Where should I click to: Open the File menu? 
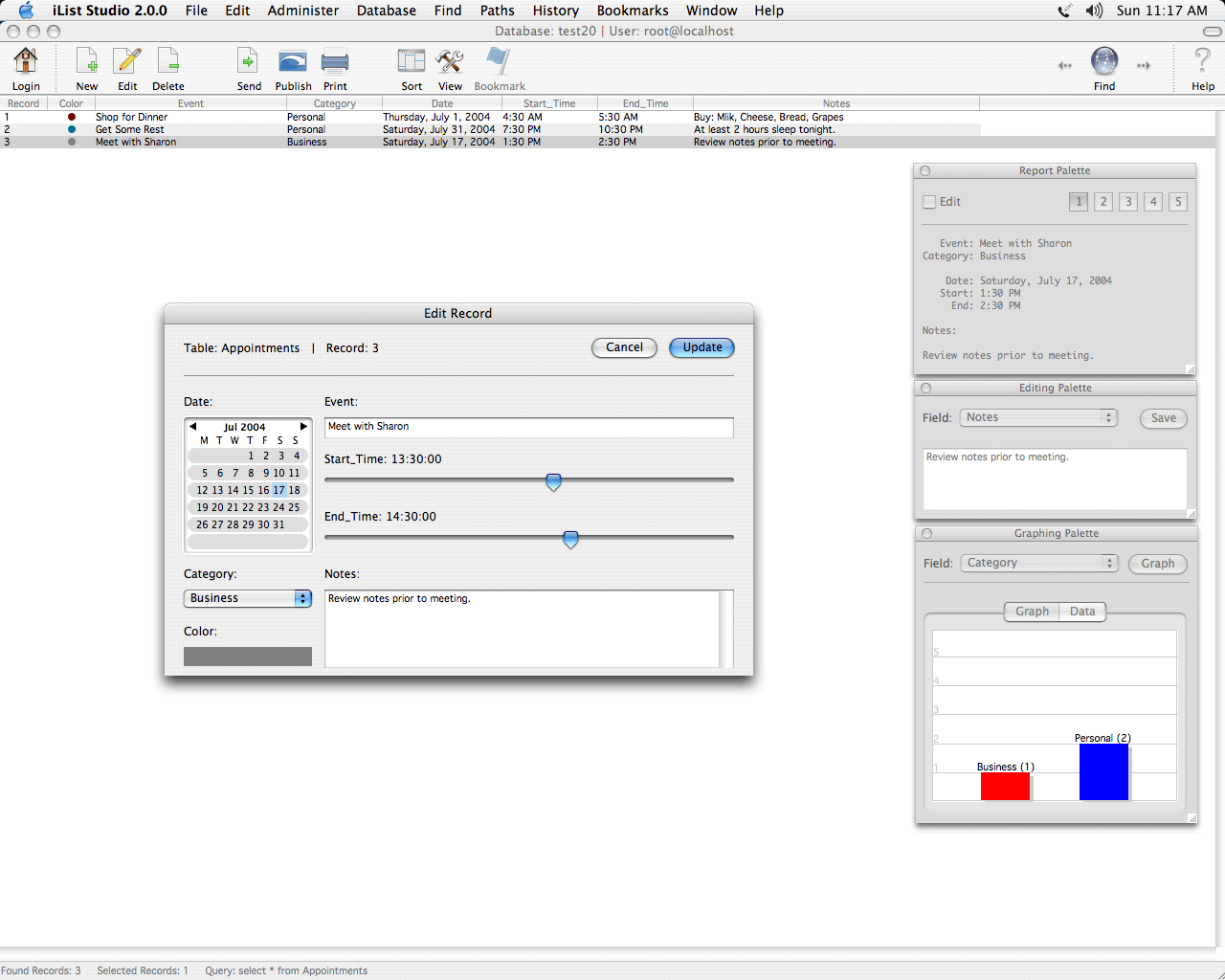click(x=196, y=11)
